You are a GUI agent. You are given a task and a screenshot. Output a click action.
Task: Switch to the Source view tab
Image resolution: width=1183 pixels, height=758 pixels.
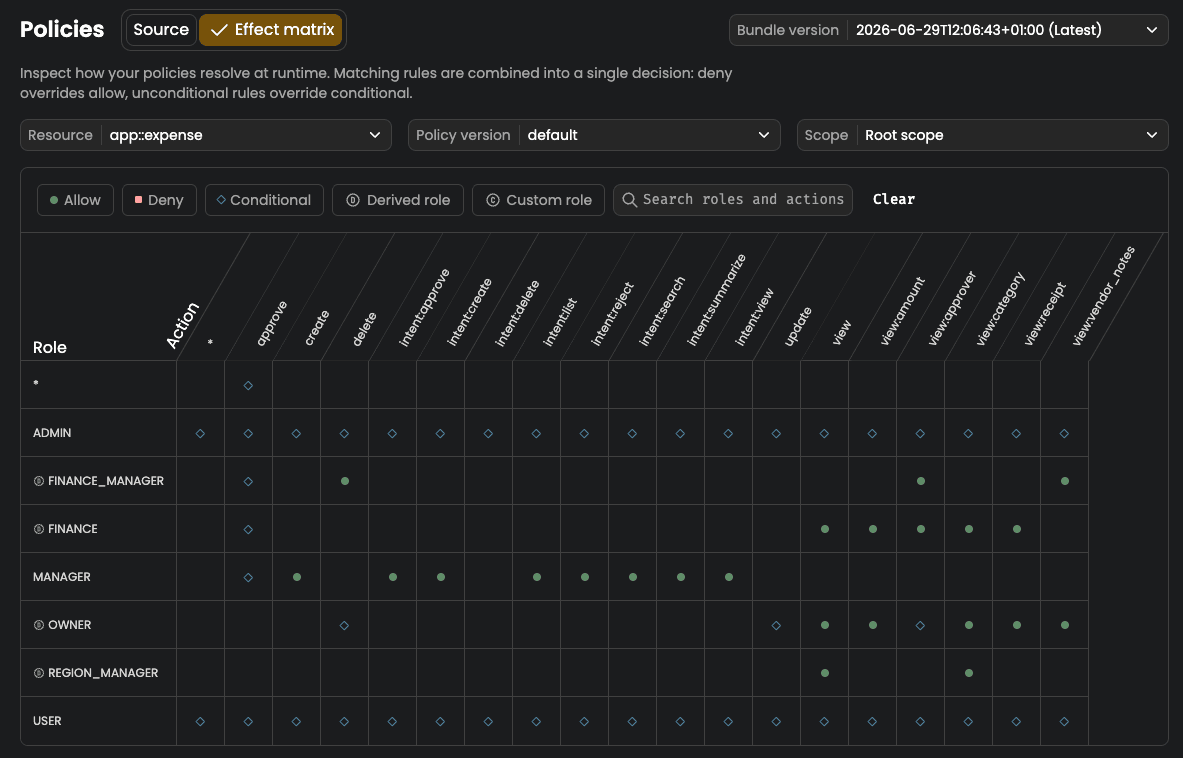(x=161, y=29)
